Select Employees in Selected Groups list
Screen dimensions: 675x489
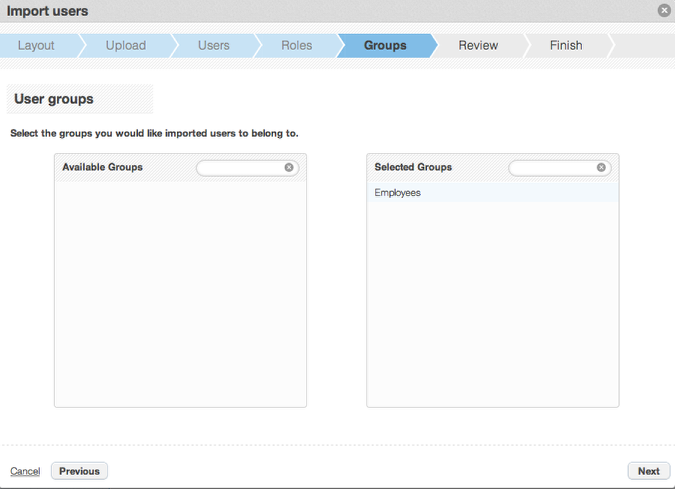493,193
